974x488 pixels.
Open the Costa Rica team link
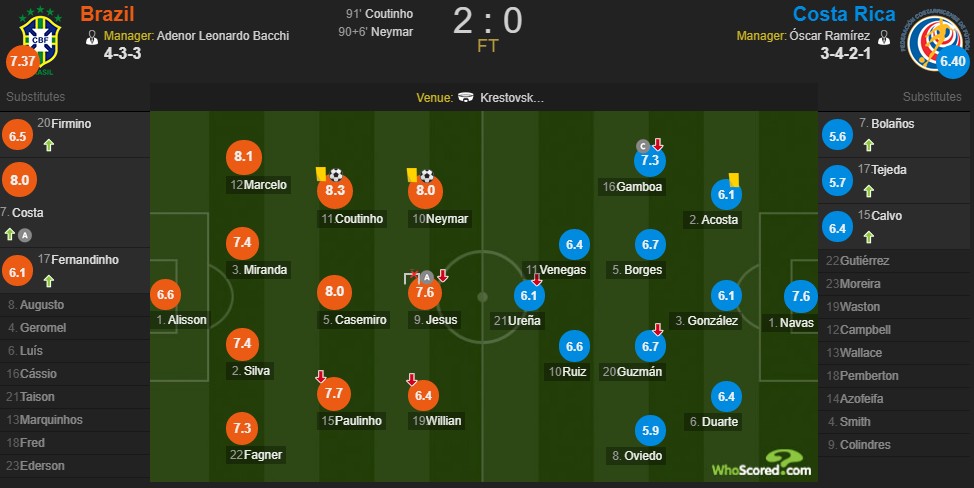coord(838,14)
